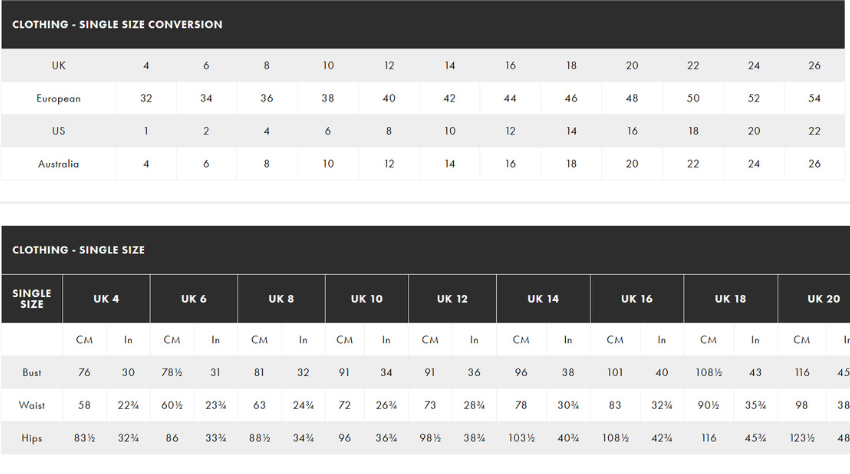The height and width of the screenshot is (474, 850).
Task: Click the 83½ hips measurement cell
Action: click(x=84, y=438)
